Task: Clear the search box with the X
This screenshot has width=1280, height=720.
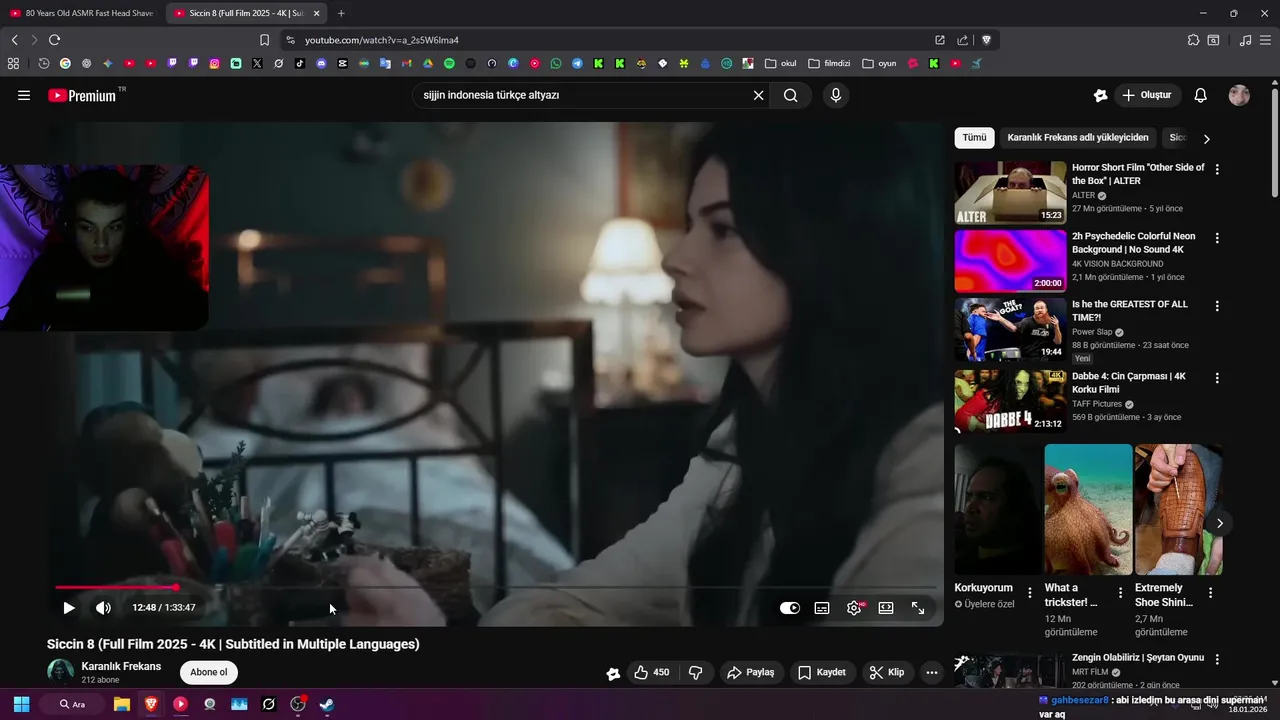Action: click(758, 95)
